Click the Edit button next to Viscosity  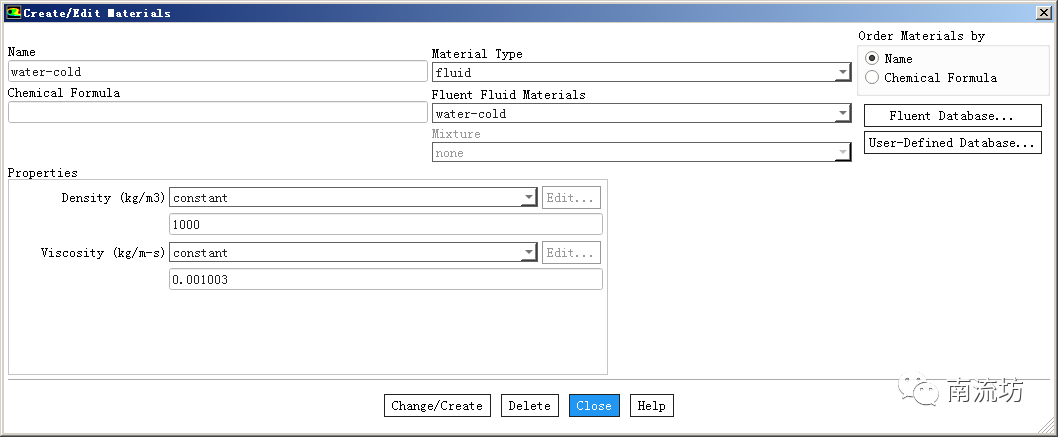click(572, 254)
